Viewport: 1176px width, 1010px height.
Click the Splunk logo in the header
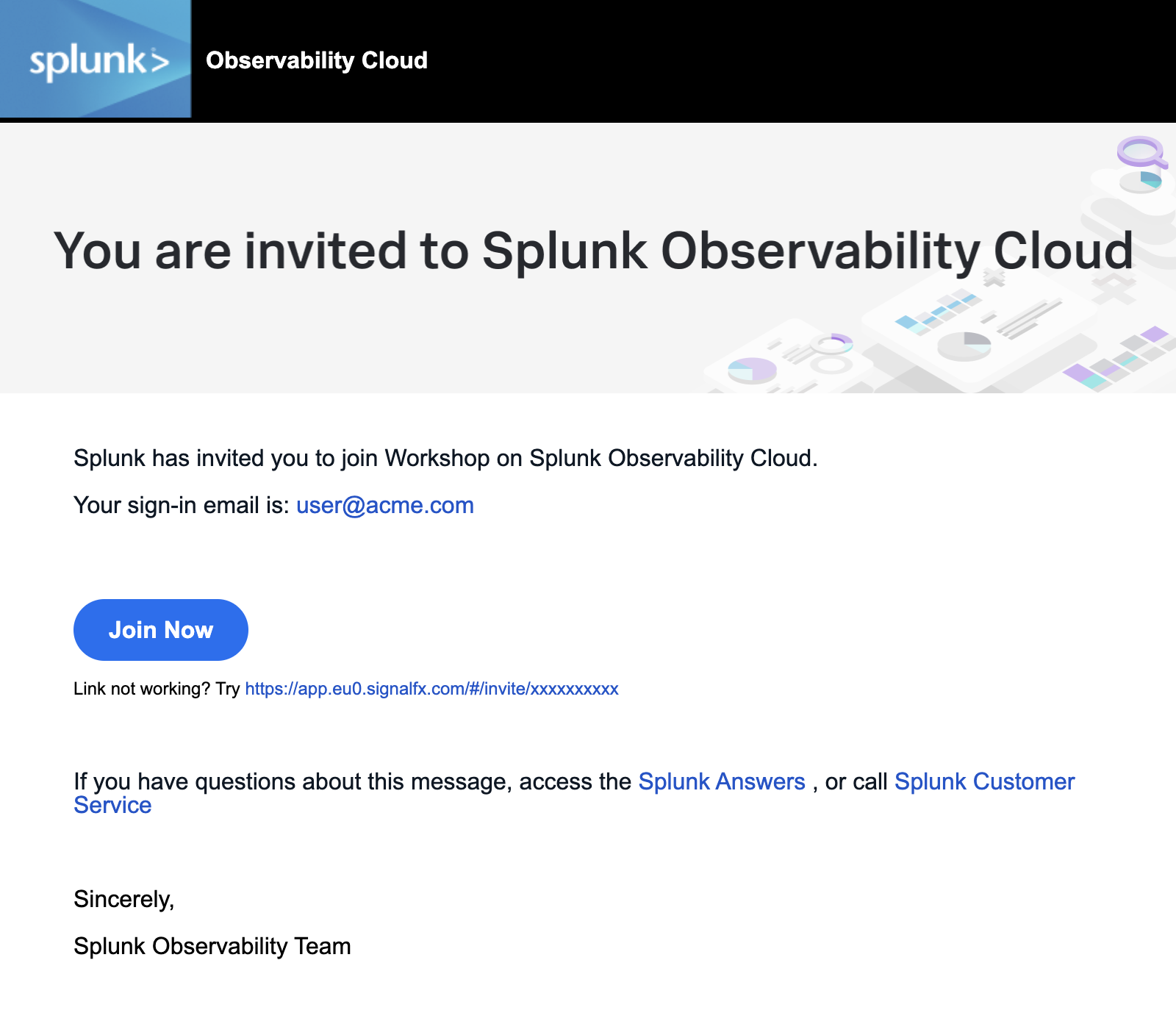96,60
